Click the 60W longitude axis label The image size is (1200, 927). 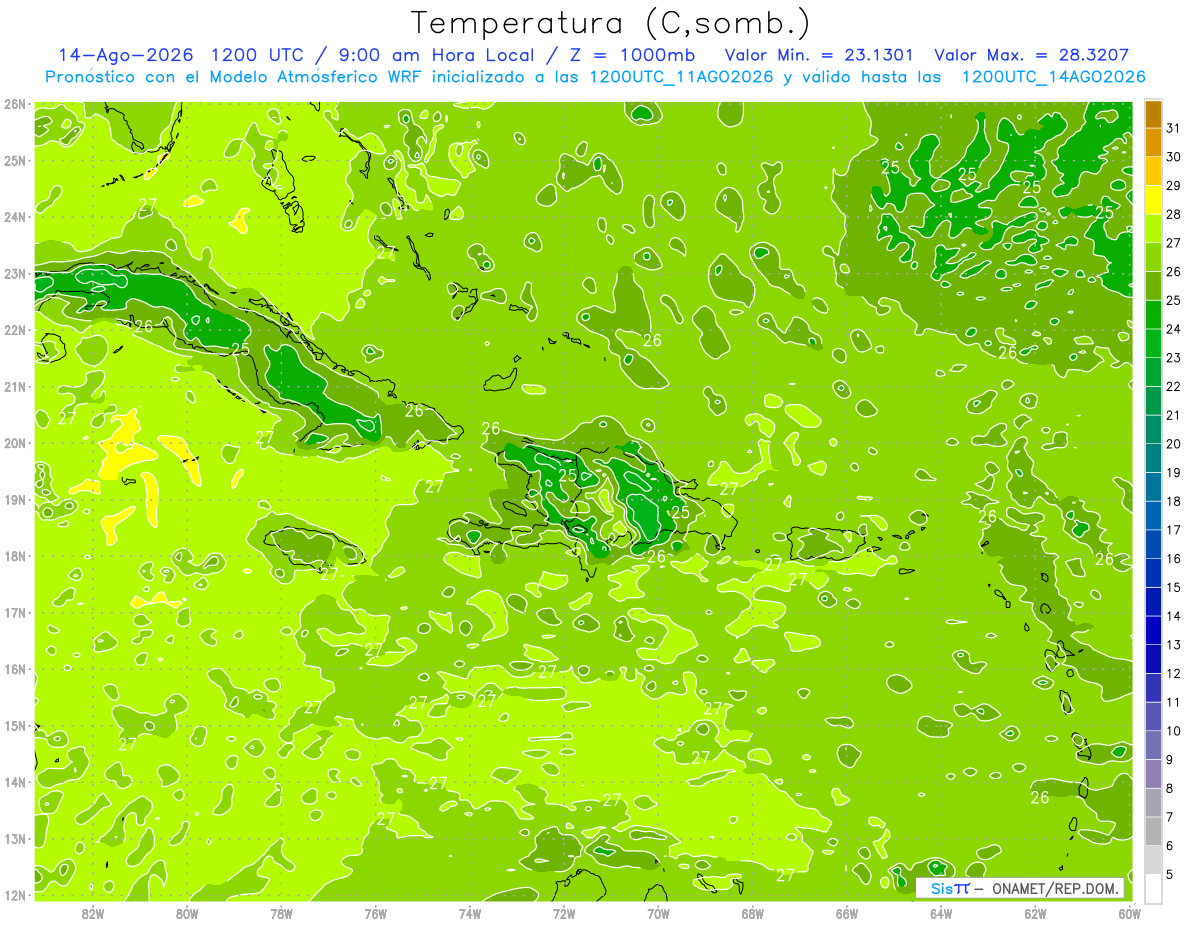pyautogui.click(x=1129, y=913)
